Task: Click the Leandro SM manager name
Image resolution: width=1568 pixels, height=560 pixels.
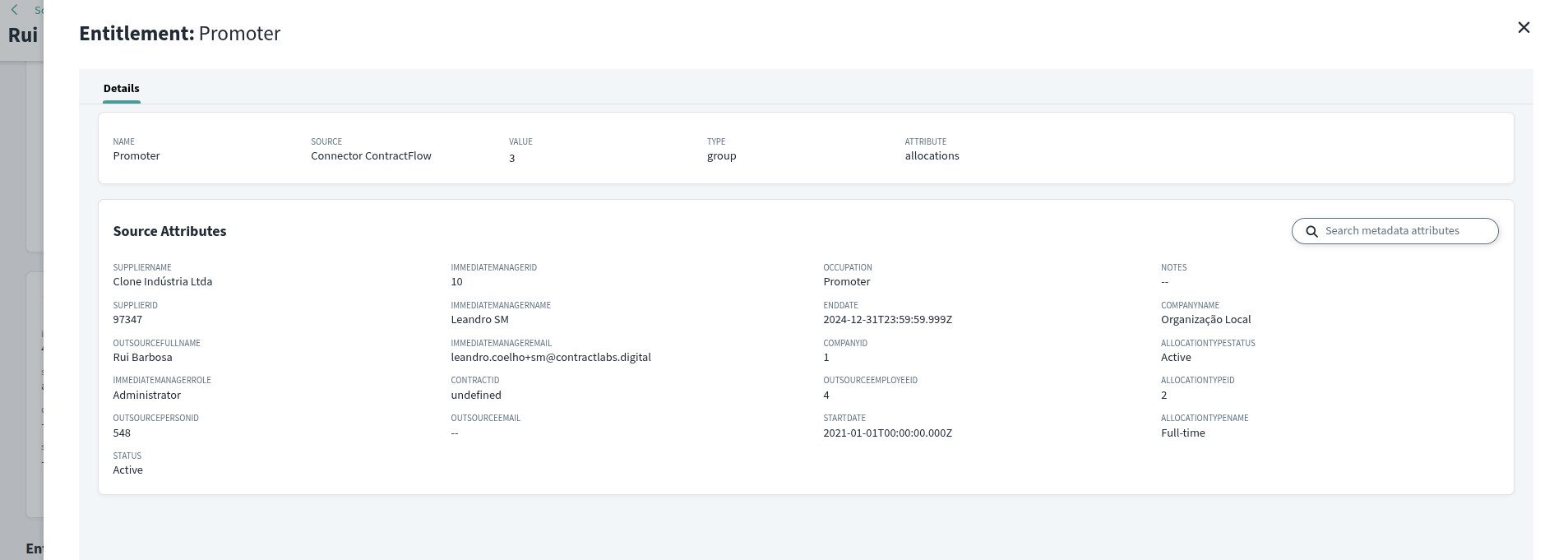Action: pos(479,320)
